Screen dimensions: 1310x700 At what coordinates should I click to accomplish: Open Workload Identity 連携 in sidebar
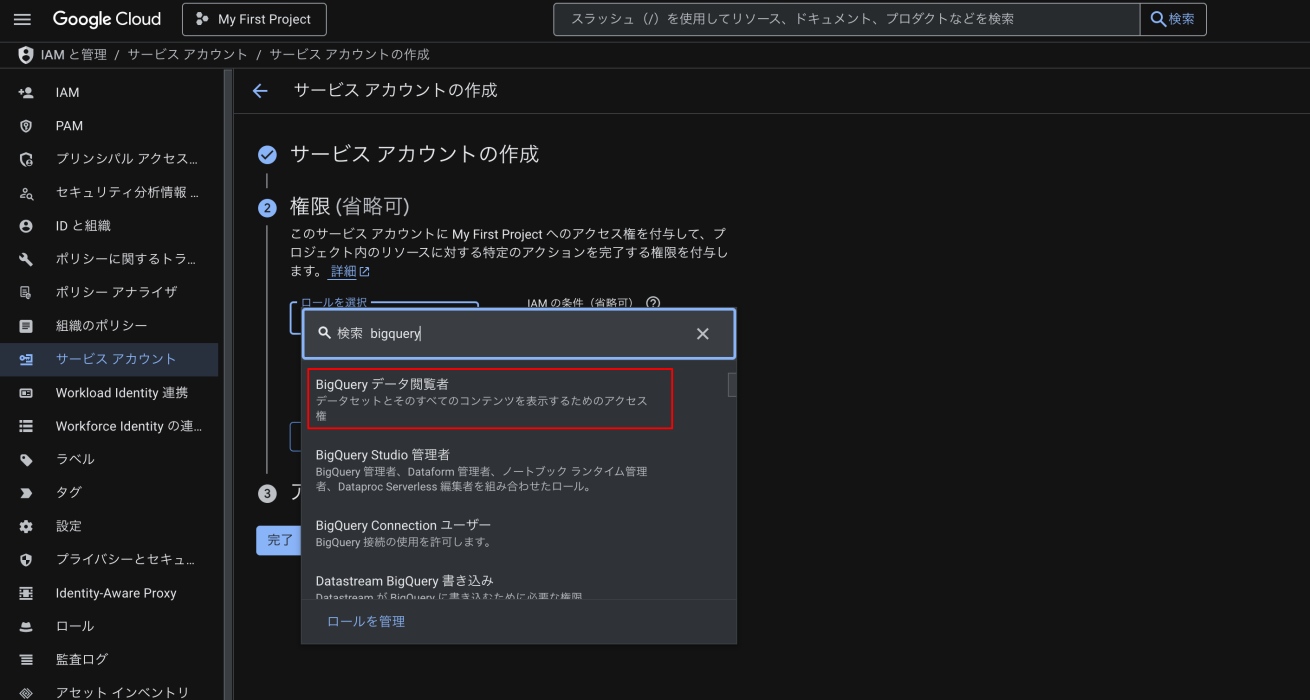pos(121,392)
